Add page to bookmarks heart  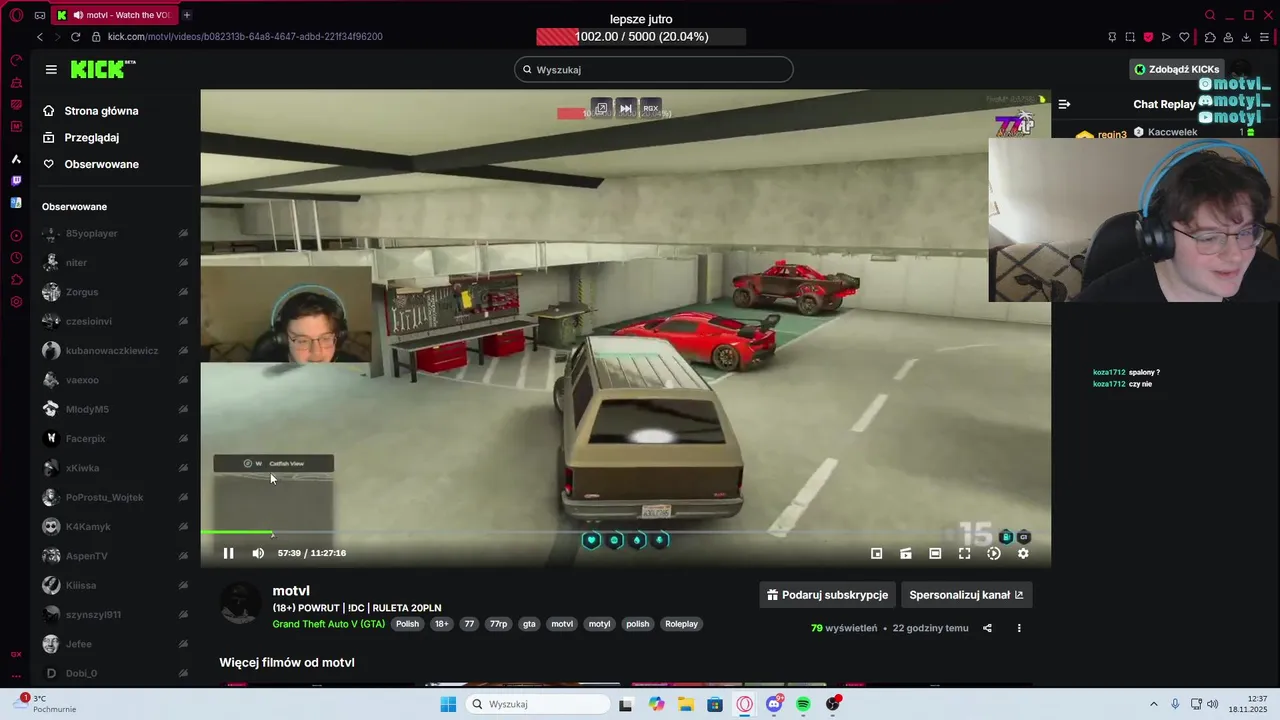[1185, 37]
